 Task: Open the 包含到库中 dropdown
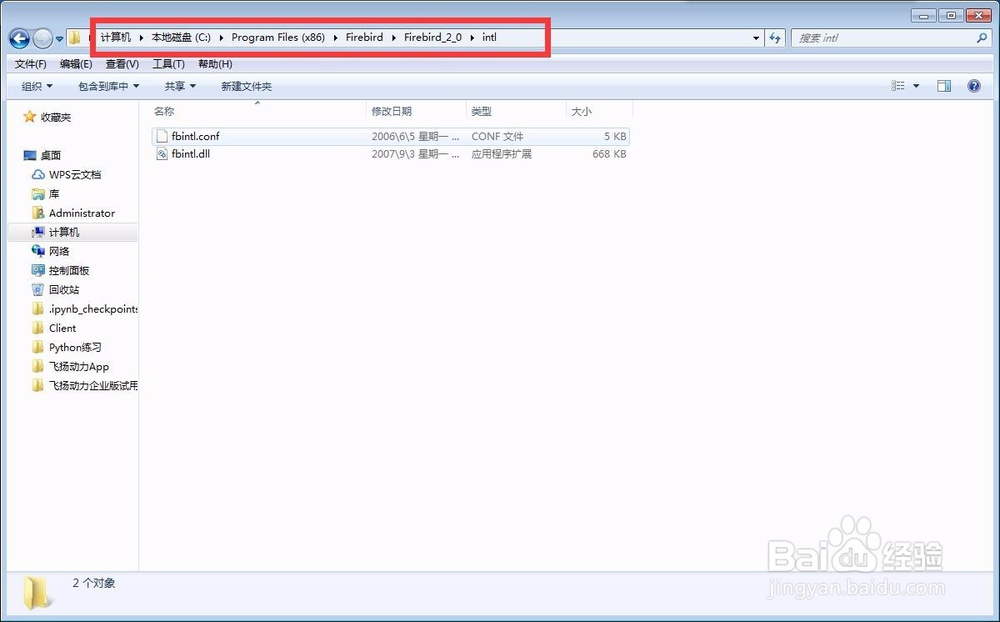[x=108, y=86]
